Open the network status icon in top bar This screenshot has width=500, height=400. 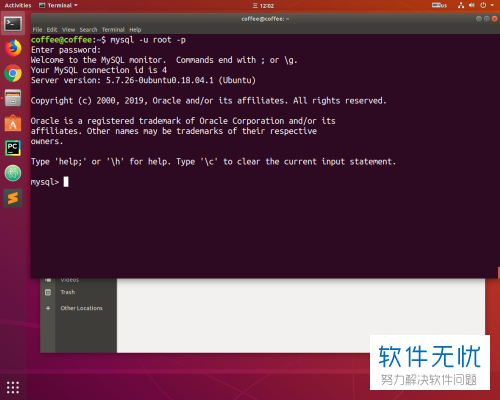pos(461,5)
